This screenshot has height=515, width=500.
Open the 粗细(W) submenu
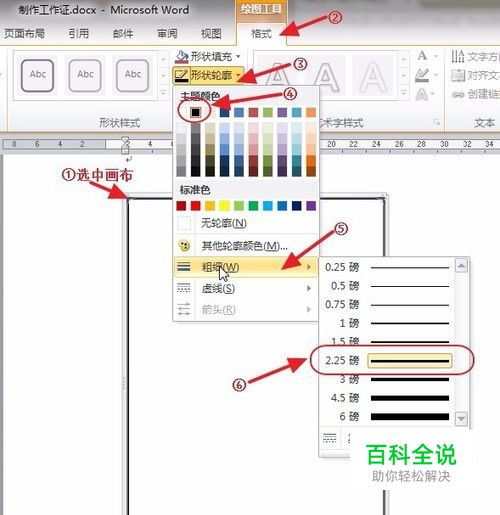(246, 267)
